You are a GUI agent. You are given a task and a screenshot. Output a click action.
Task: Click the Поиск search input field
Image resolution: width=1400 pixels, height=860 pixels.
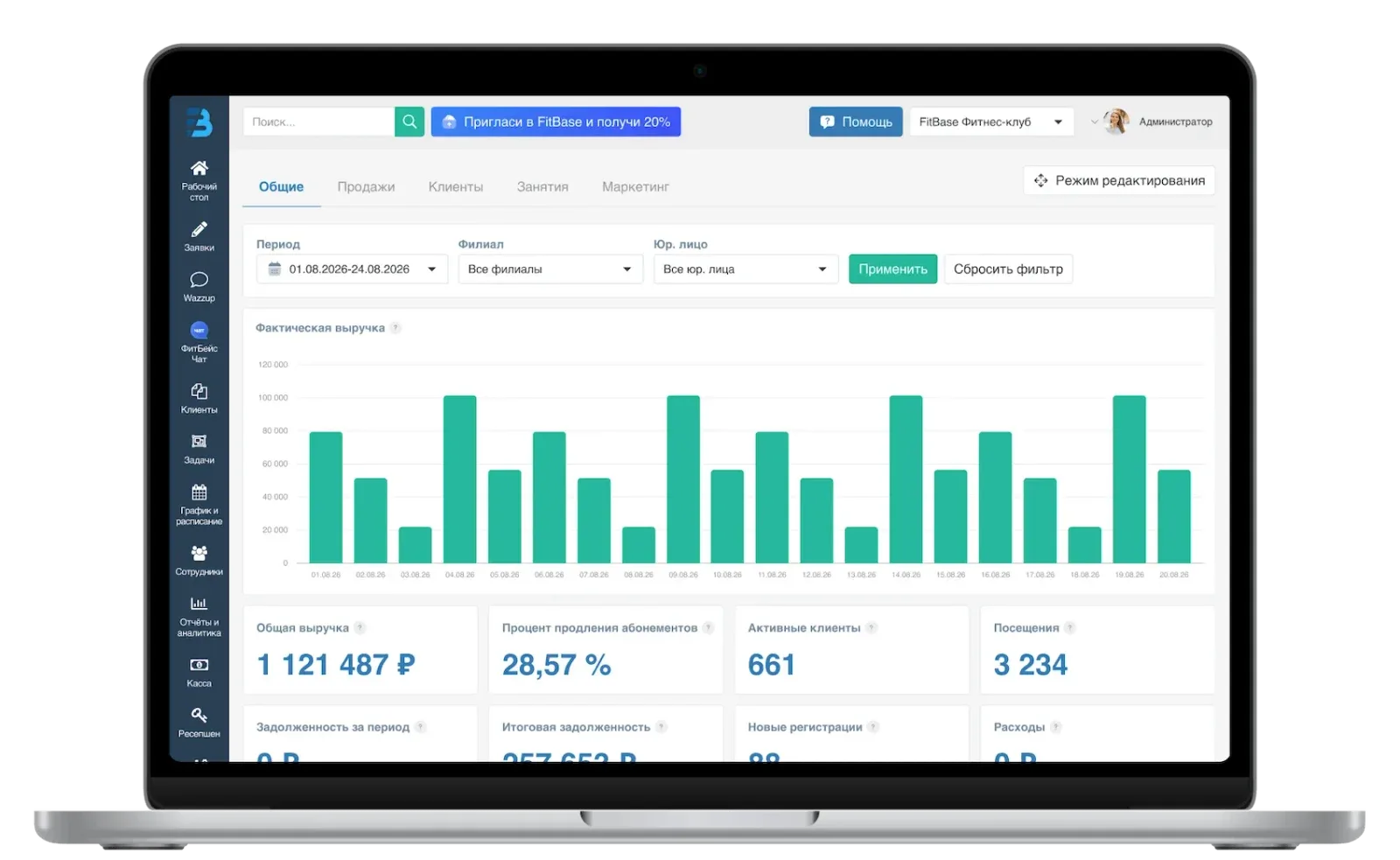point(319,122)
